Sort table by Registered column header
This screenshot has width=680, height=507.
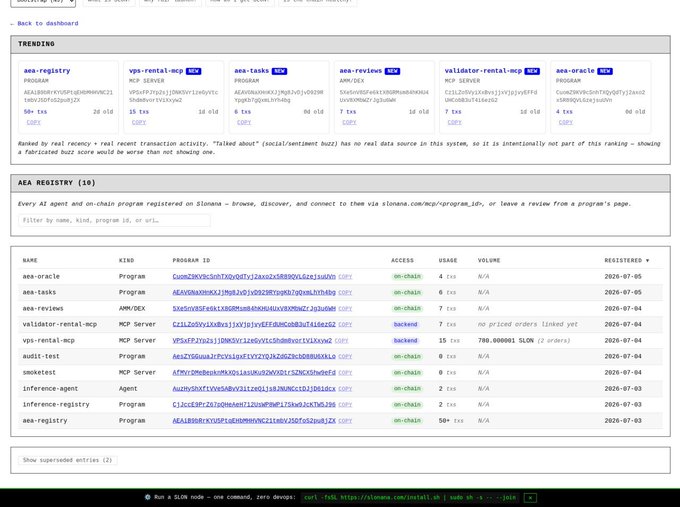click(627, 261)
